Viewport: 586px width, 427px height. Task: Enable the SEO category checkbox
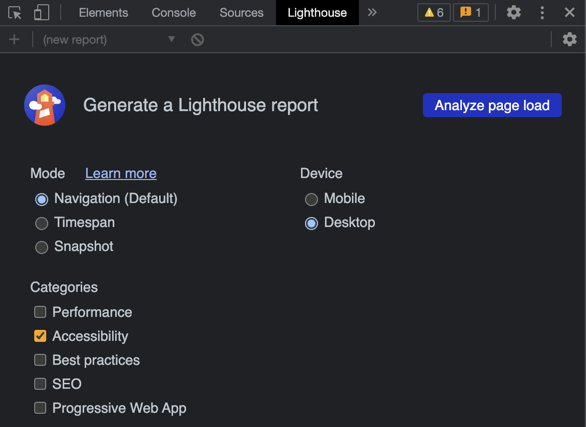point(40,384)
